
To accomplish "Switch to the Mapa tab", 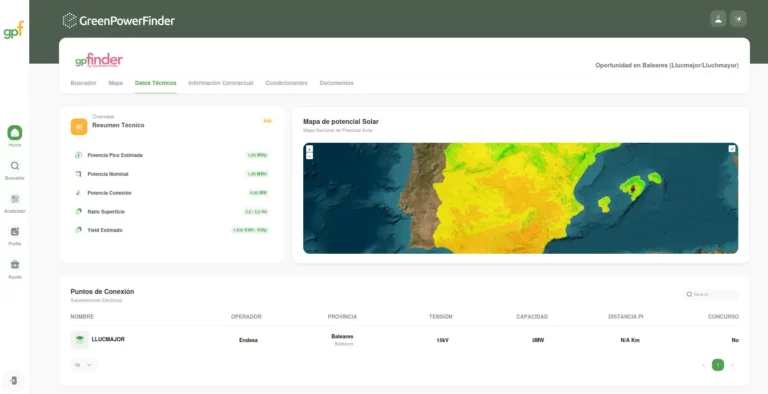I will [116, 83].
